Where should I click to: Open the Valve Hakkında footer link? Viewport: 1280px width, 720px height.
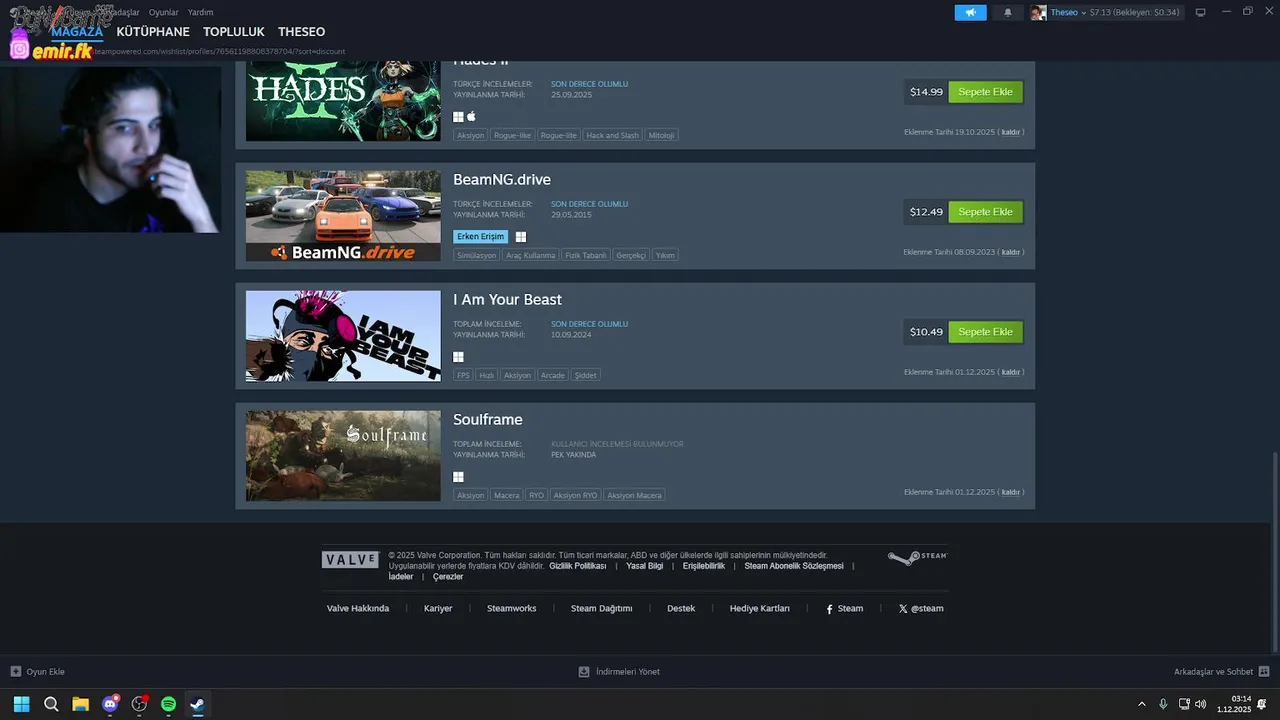point(358,608)
